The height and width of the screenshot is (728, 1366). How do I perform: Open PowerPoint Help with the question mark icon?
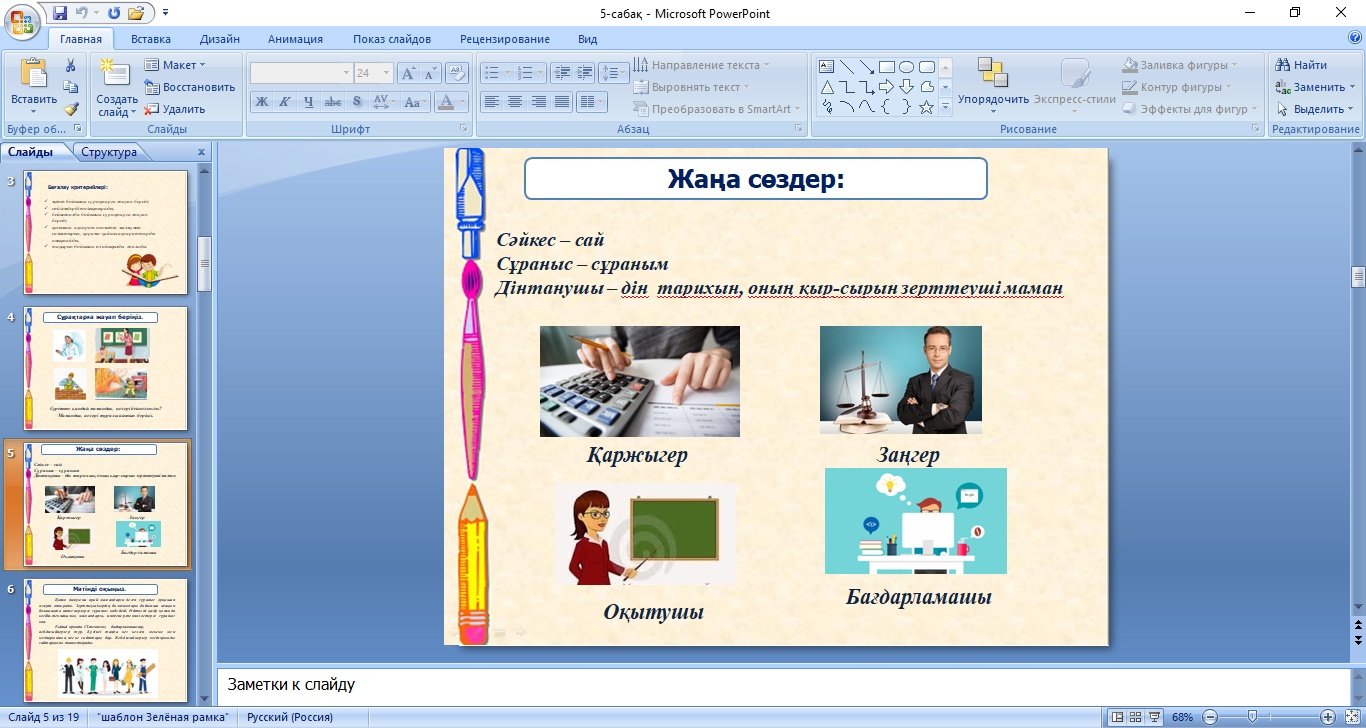tap(1355, 38)
